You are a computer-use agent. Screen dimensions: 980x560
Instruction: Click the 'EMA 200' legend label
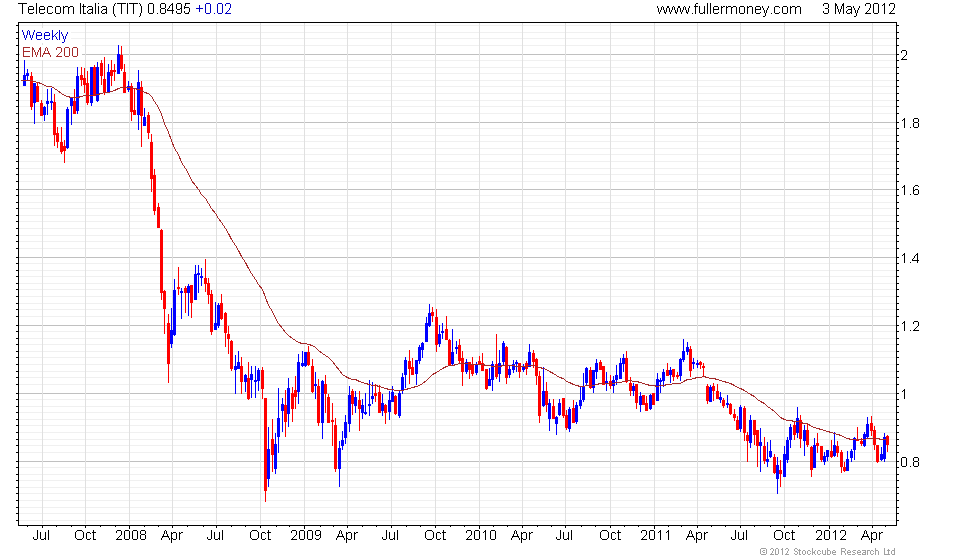50,52
